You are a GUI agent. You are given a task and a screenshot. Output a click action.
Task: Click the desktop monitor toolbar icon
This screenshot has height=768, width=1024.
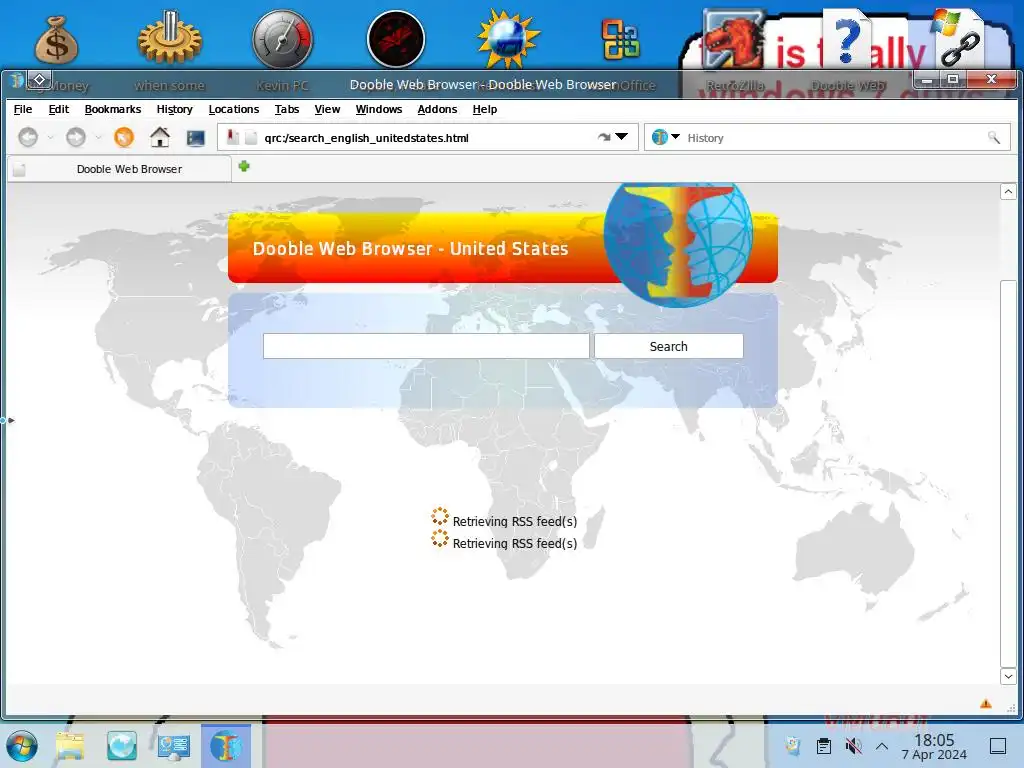click(195, 138)
